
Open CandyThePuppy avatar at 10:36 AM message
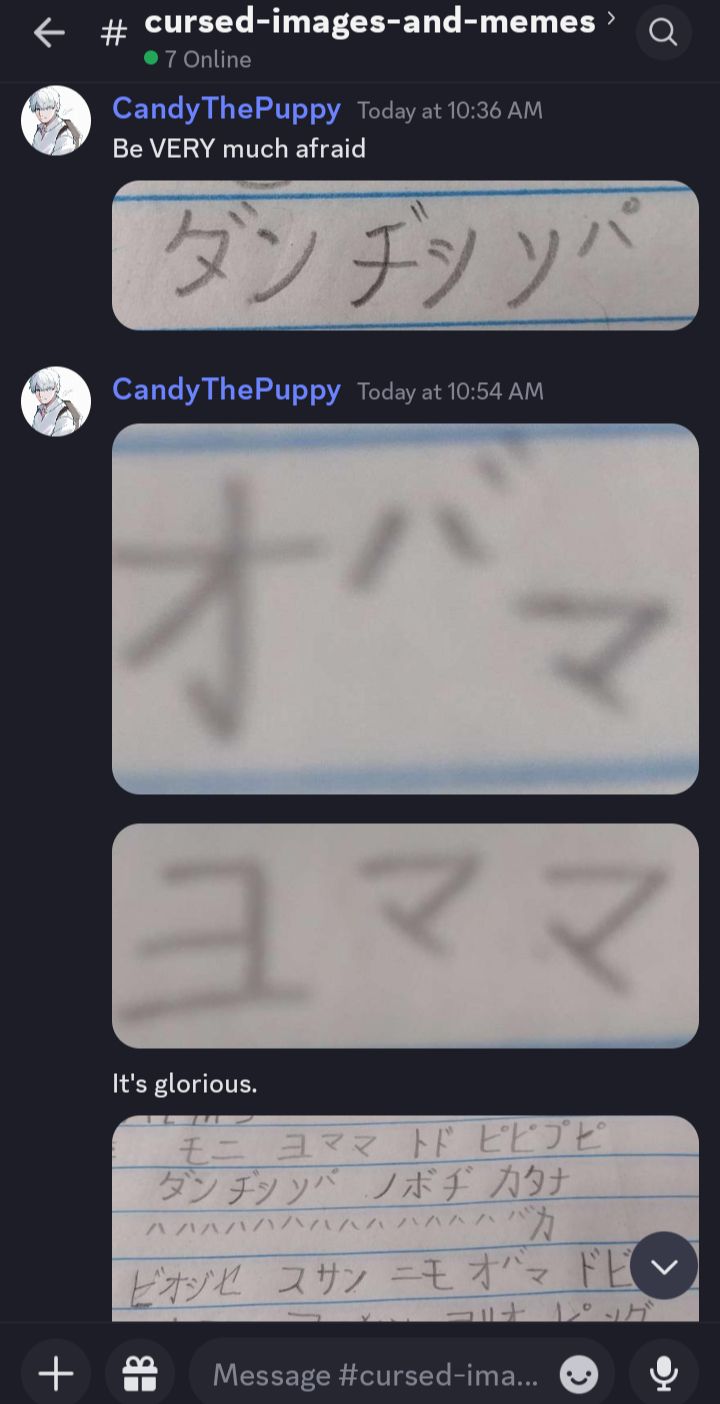pos(56,120)
